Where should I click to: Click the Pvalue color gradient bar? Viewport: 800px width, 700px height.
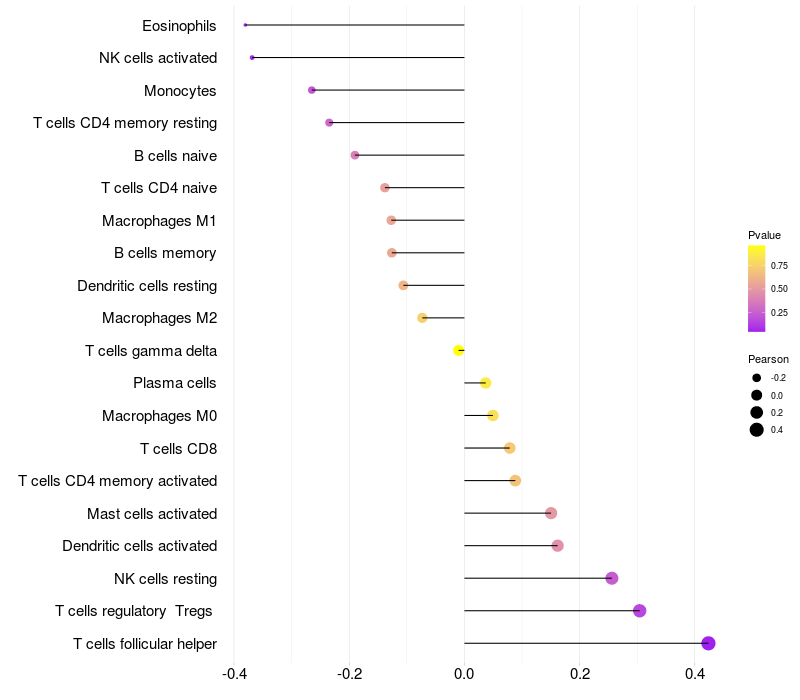click(757, 289)
